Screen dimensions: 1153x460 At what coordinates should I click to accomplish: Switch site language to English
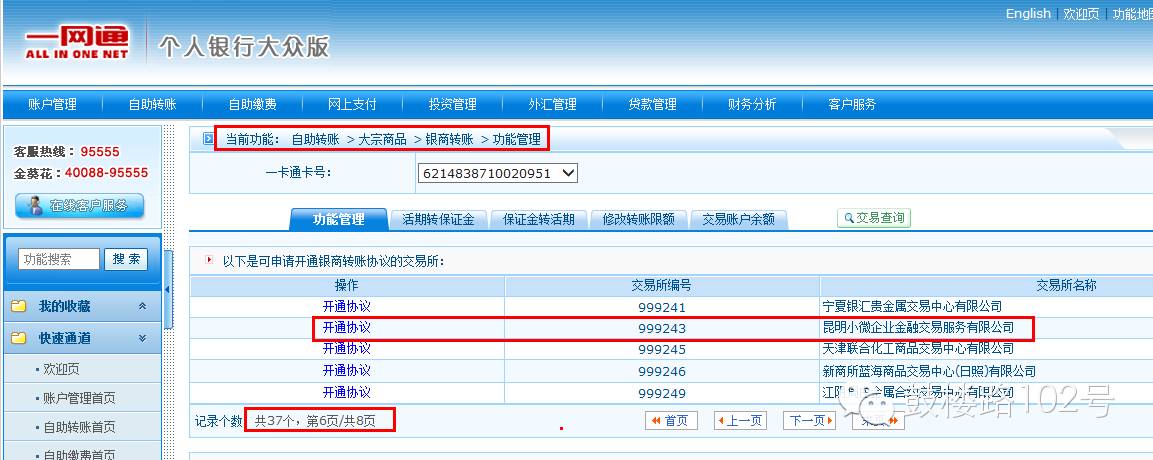(1028, 14)
